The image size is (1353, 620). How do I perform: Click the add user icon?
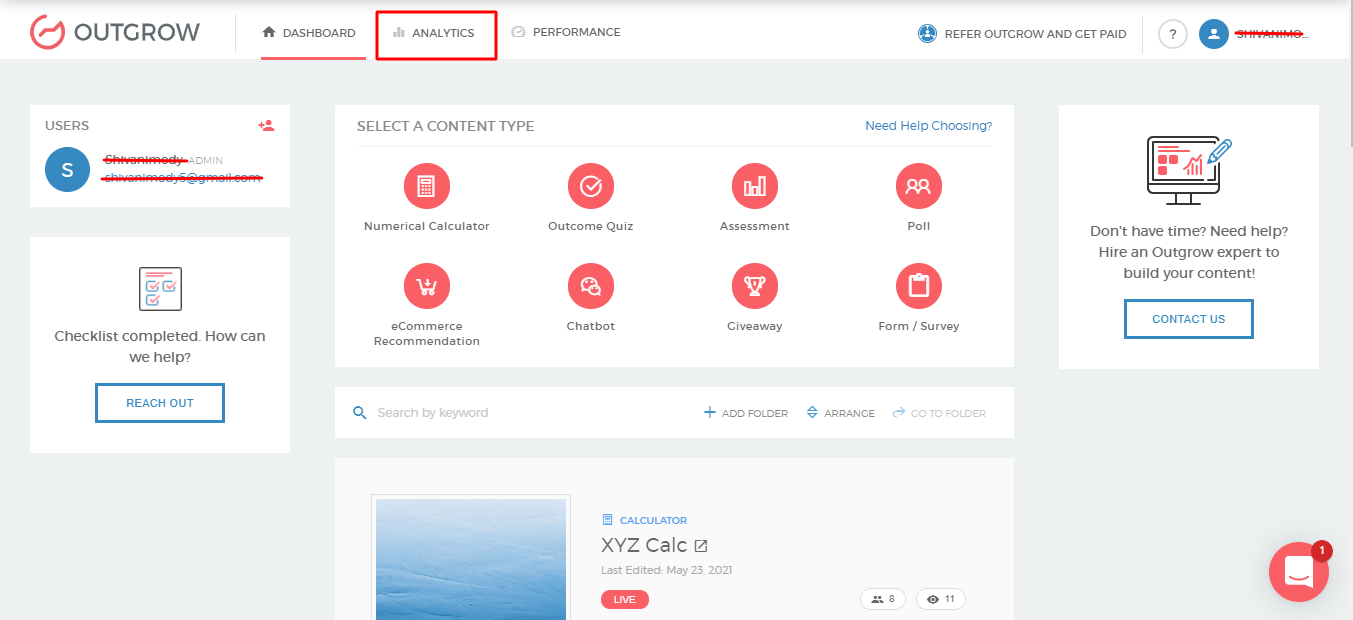pyautogui.click(x=266, y=126)
